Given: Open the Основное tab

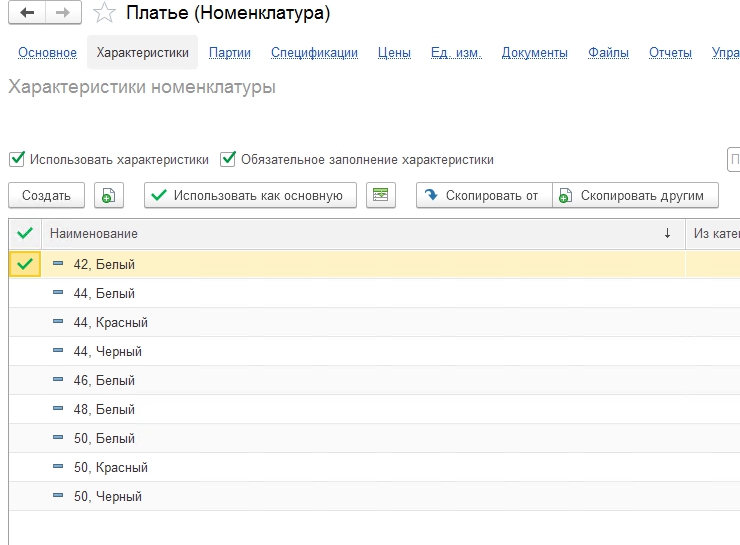Looking at the screenshot, I should tap(47, 53).
